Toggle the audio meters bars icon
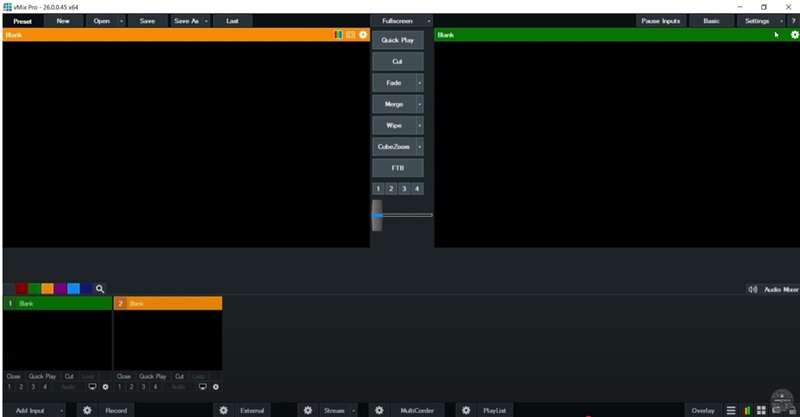Viewport: 800px width, 417px height. click(747, 410)
